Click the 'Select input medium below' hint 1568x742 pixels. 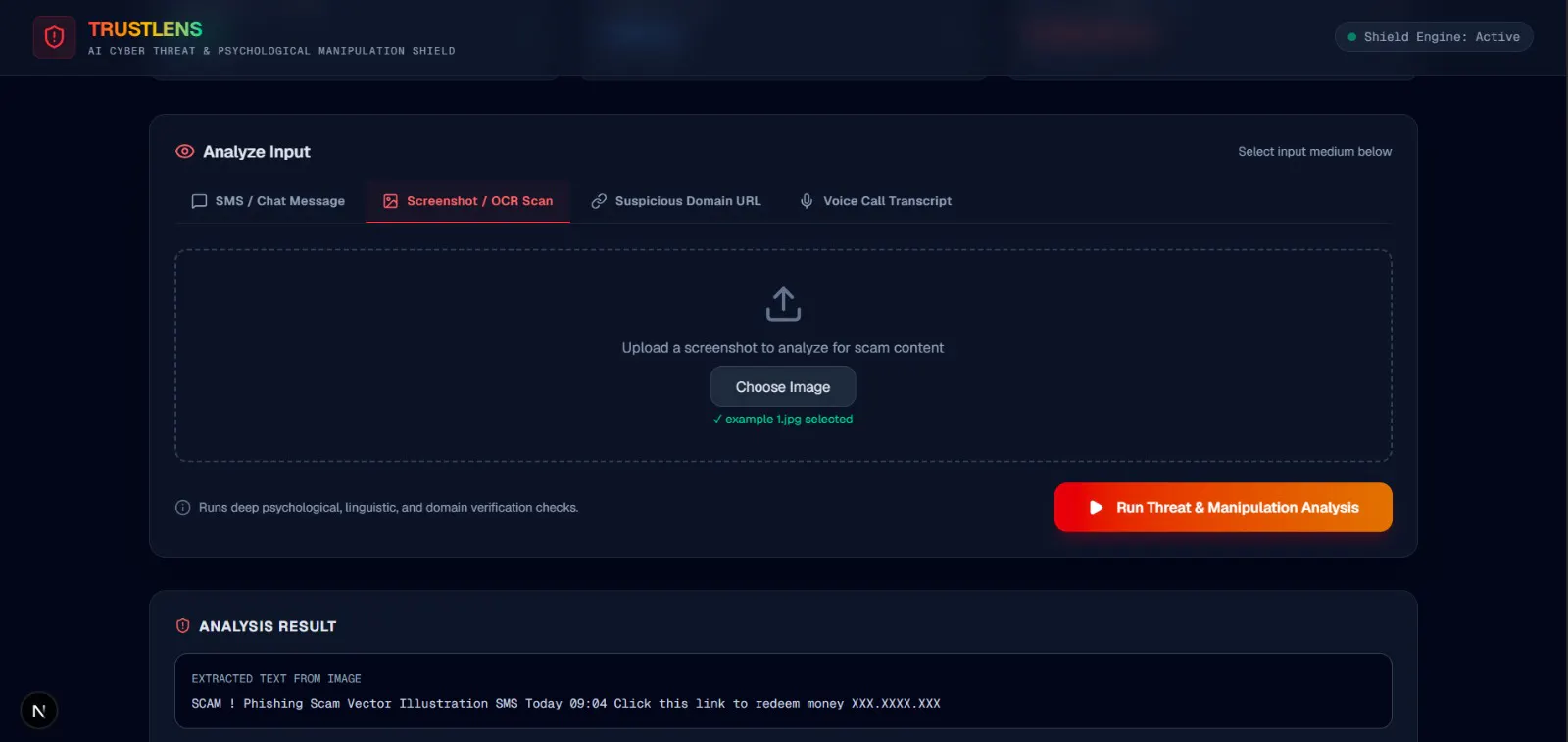pos(1315,152)
